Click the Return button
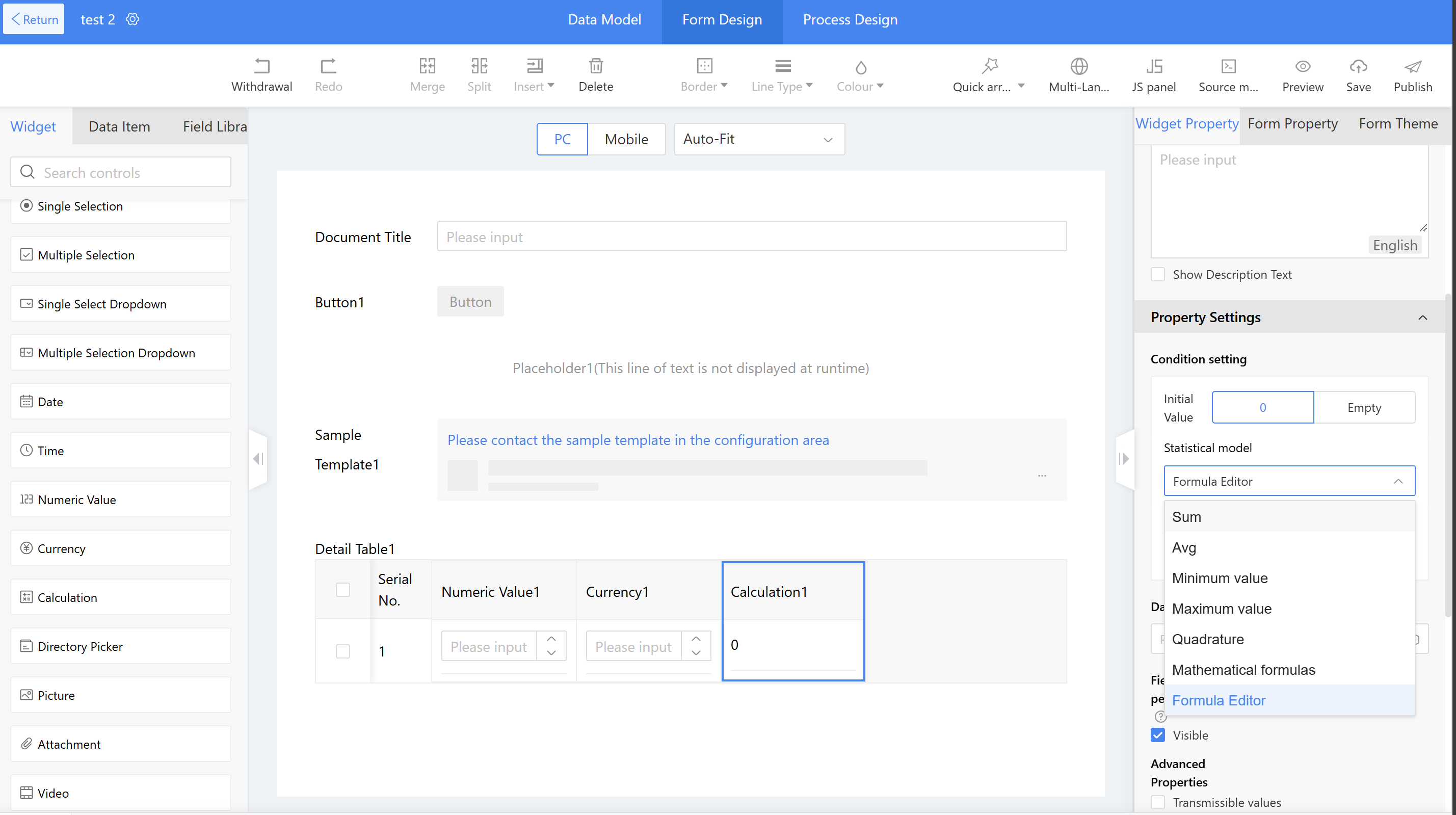The width and height of the screenshot is (1456, 815). pyautogui.click(x=34, y=19)
